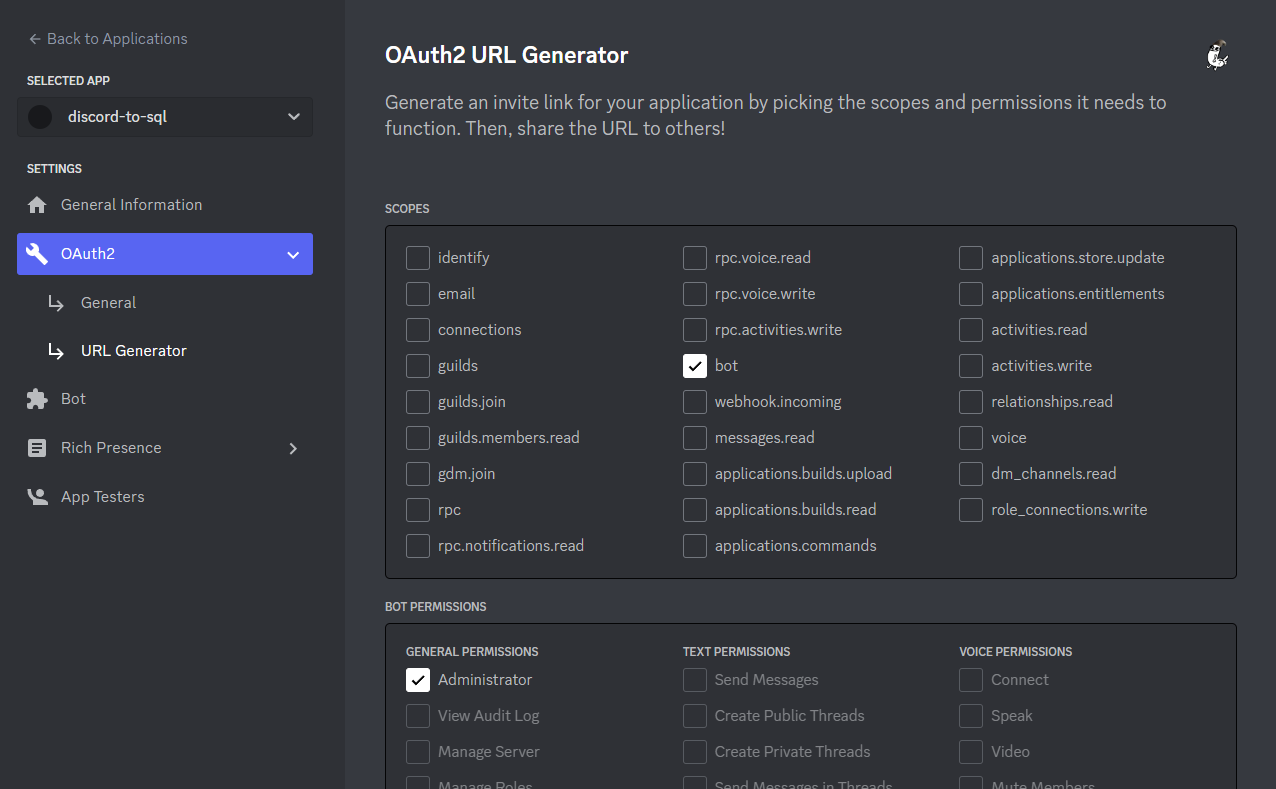This screenshot has width=1276, height=789.
Task: Collapse the OAuth2 section chevron
Action: (x=293, y=253)
